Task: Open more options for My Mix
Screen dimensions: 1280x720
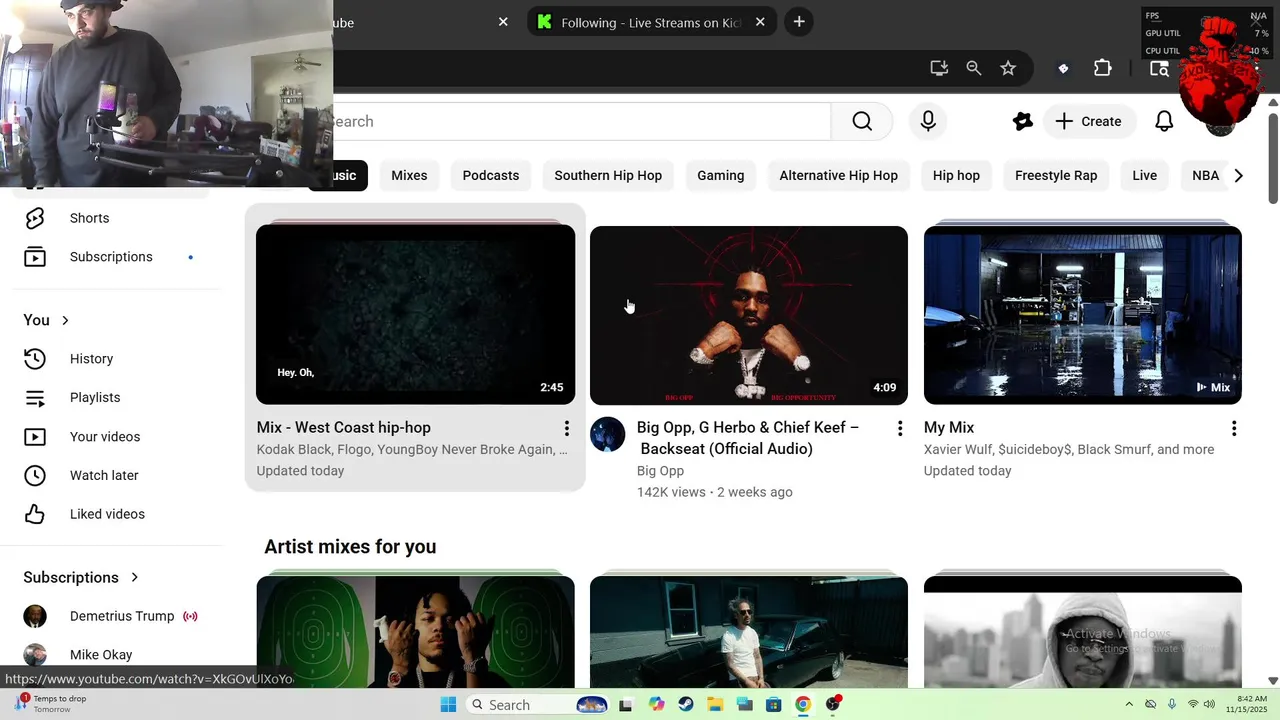Action: [x=1234, y=428]
